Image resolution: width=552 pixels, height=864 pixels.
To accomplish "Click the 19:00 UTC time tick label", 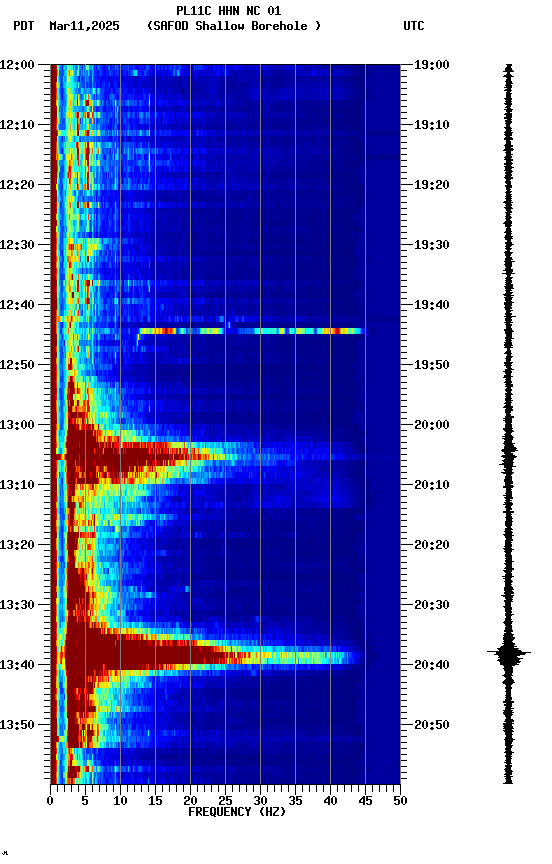I will (x=432, y=65).
